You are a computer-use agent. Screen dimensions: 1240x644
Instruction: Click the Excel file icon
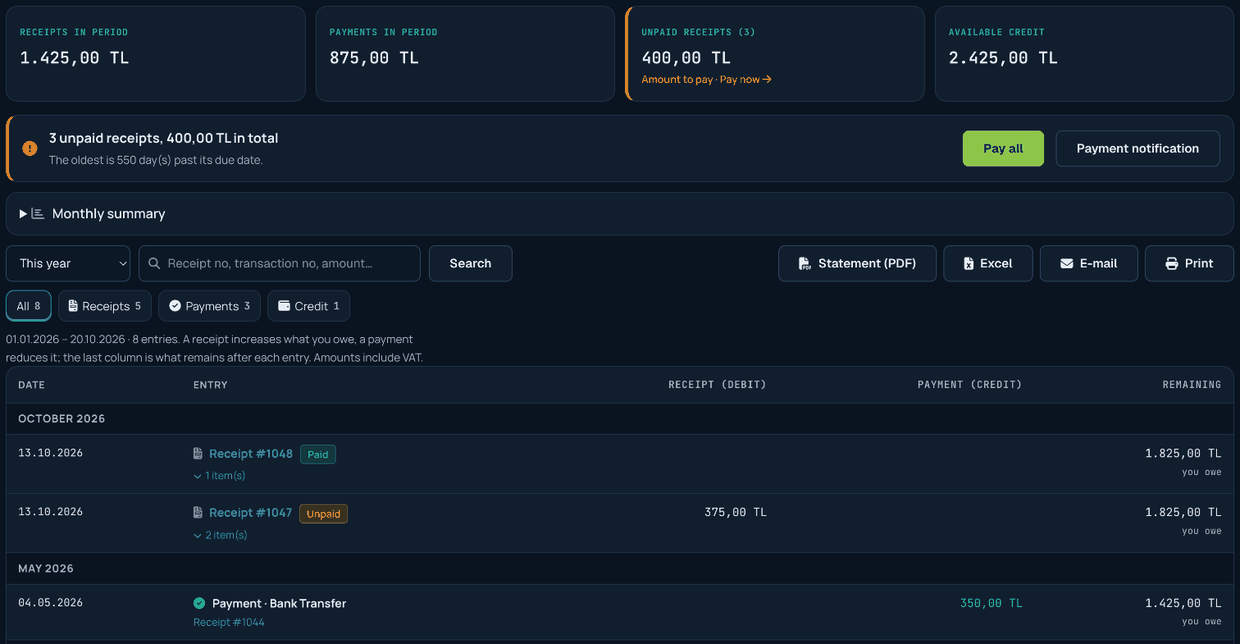pyautogui.click(x=968, y=263)
